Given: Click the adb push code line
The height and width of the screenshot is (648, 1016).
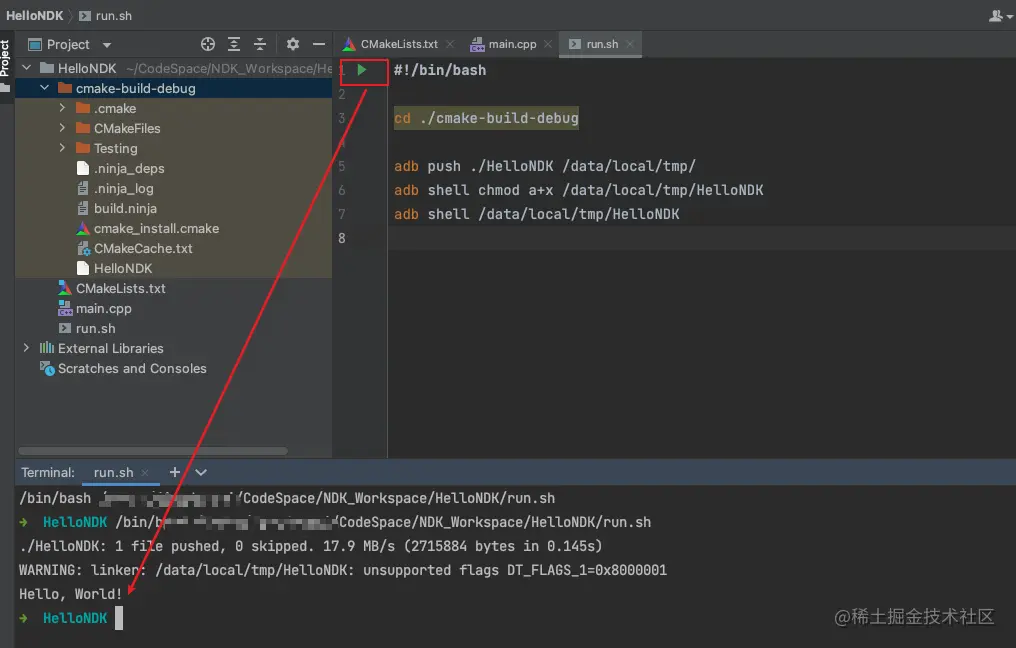Looking at the screenshot, I should pos(545,166).
